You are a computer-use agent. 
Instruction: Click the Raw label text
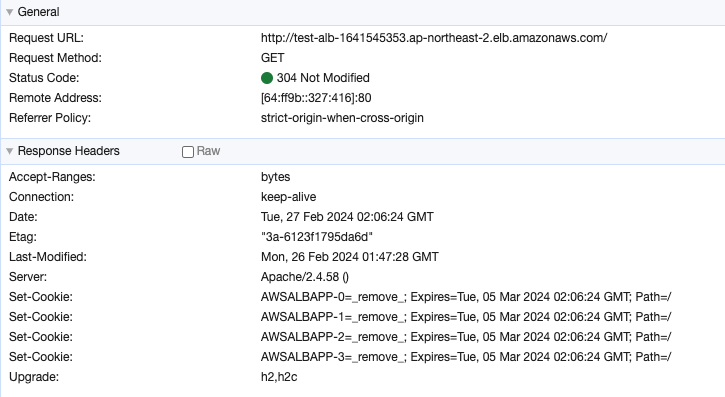[x=208, y=151]
